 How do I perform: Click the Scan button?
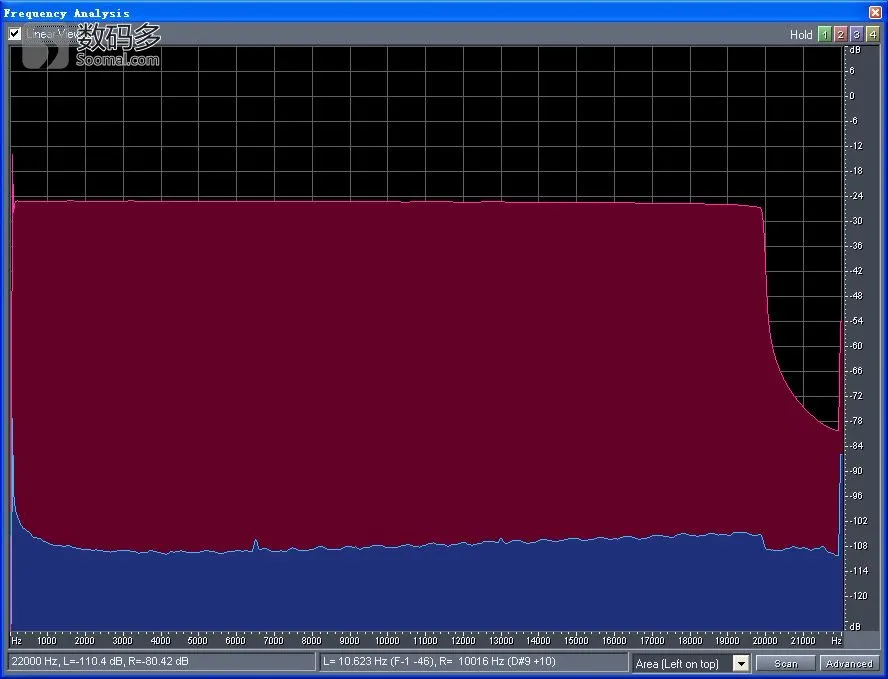(786, 663)
